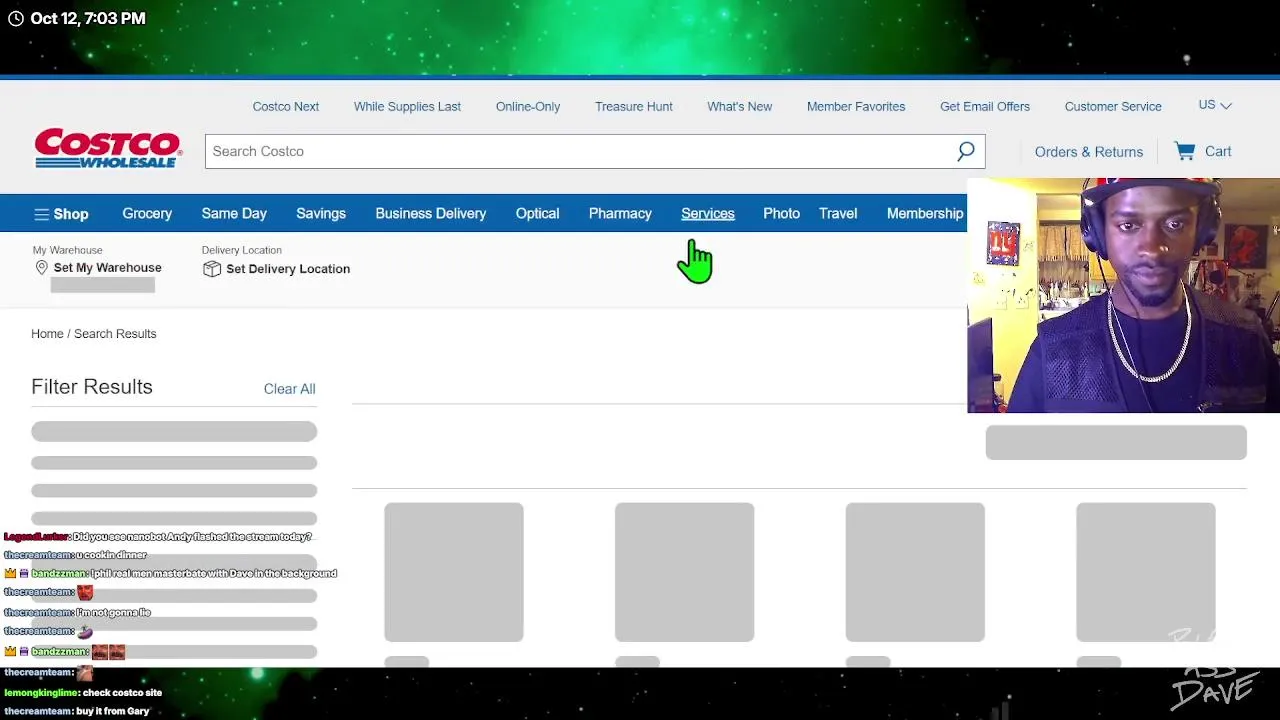The image size is (1280, 720).
Task: Select Services in the nav bar
Action: tap(708, 213)
